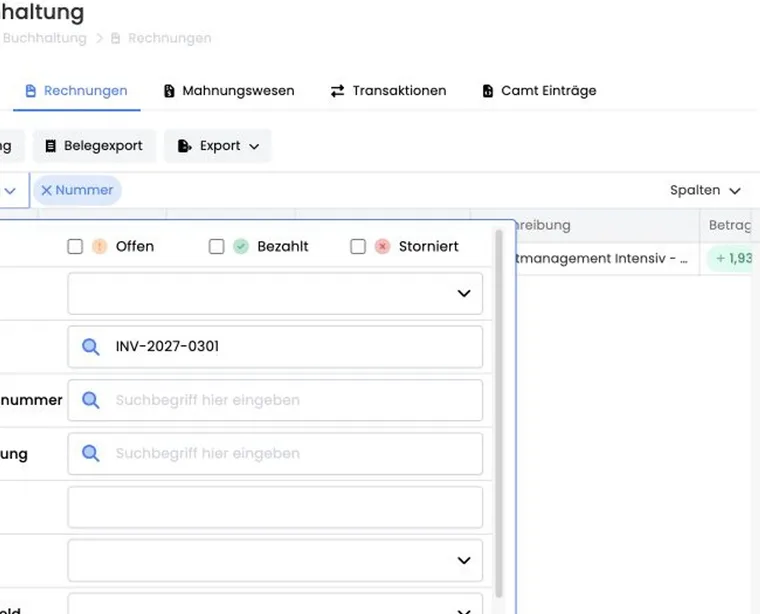Click the green Bezahlt checkmark icon
Viewport: 760px width, 614px height.
pos(241,246)
